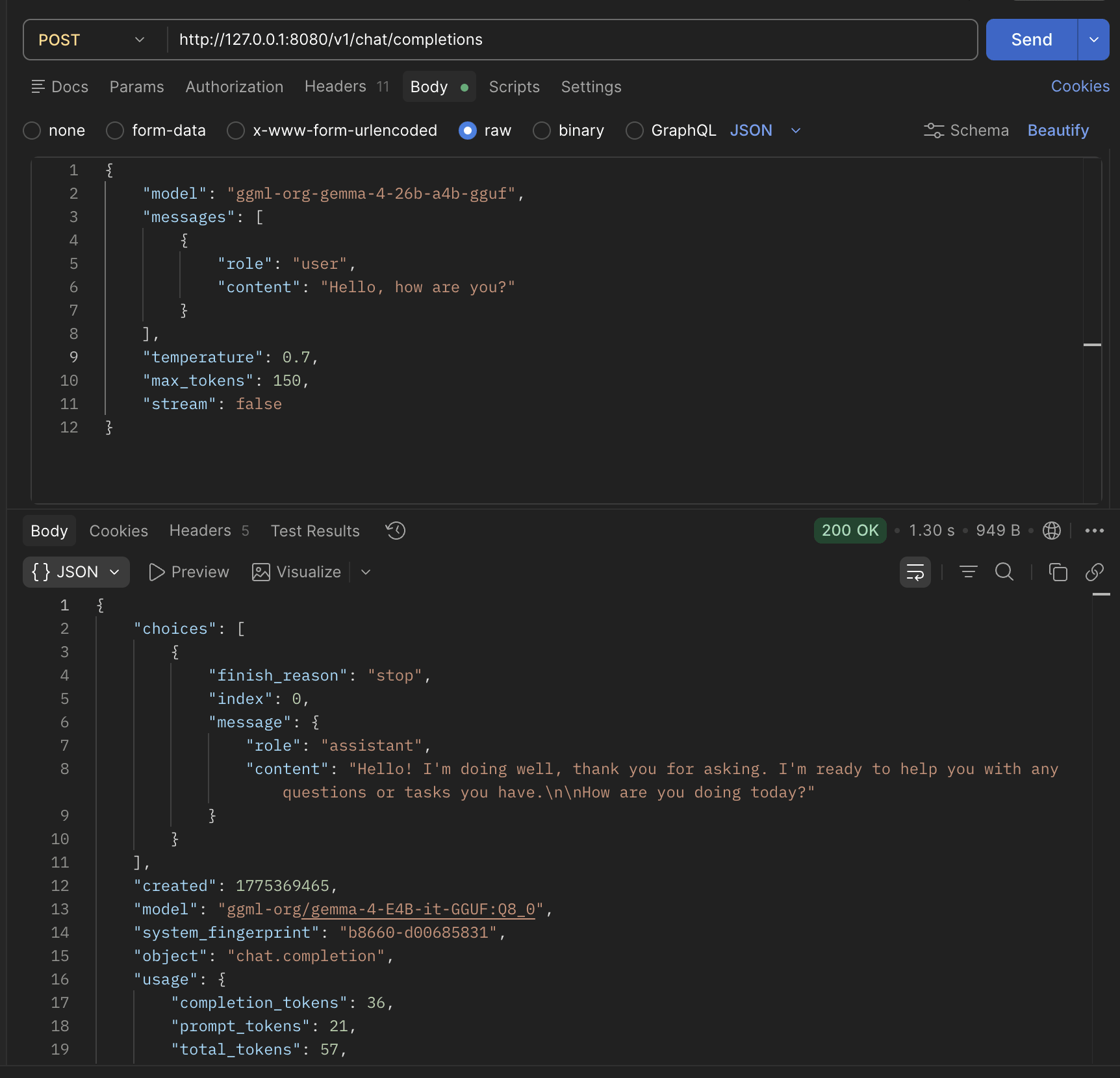Viewport: 1120px width, 1078px height.
Task: Select the none body type radio
Action: [32, 131]
